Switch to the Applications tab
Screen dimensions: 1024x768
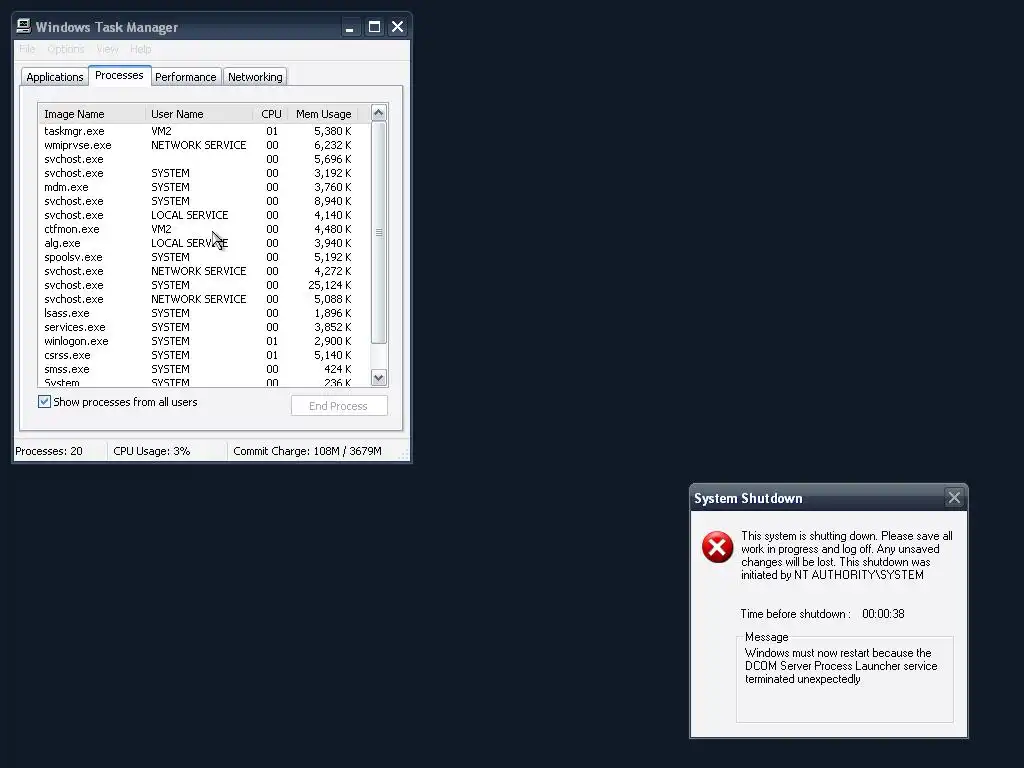(x=55, y=77)
